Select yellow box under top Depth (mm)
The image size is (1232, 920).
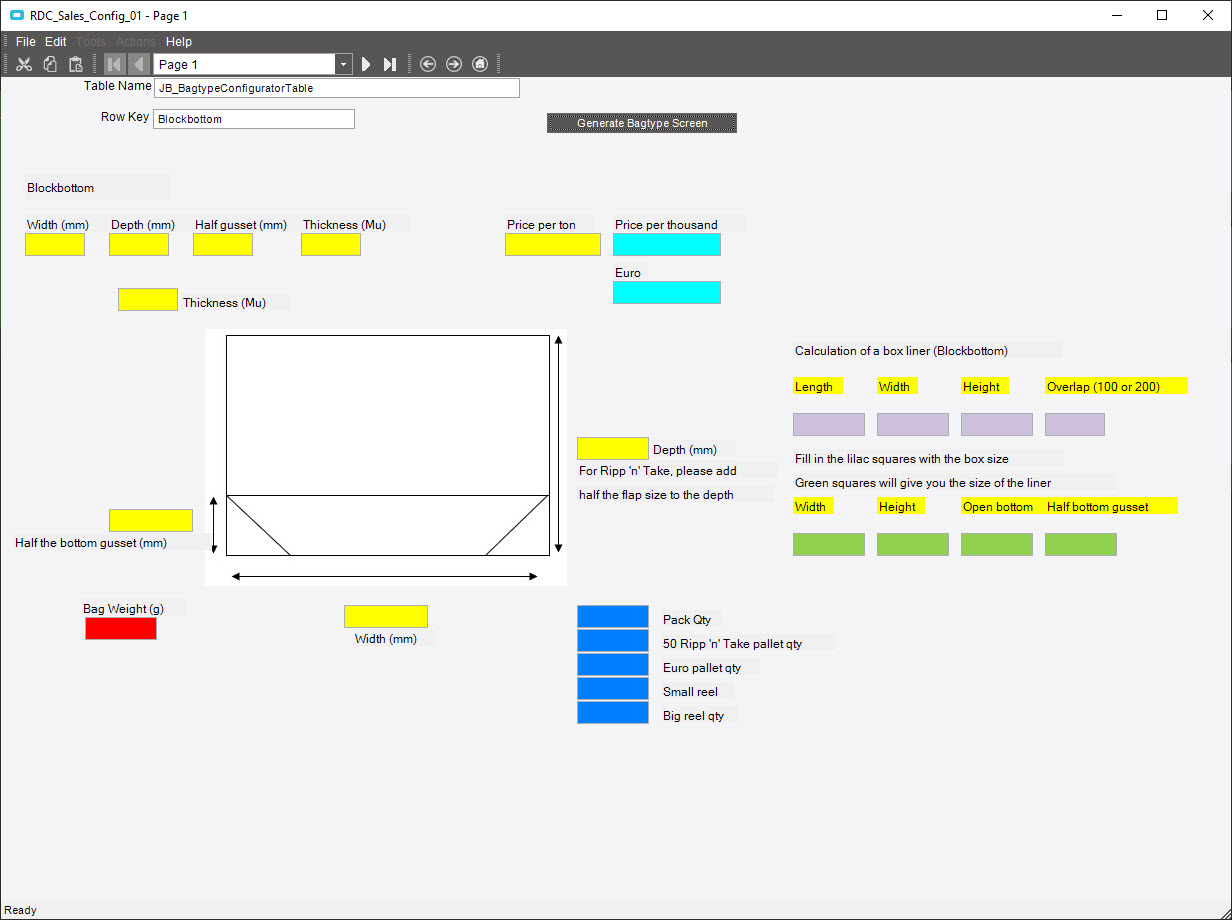[139, 245]
